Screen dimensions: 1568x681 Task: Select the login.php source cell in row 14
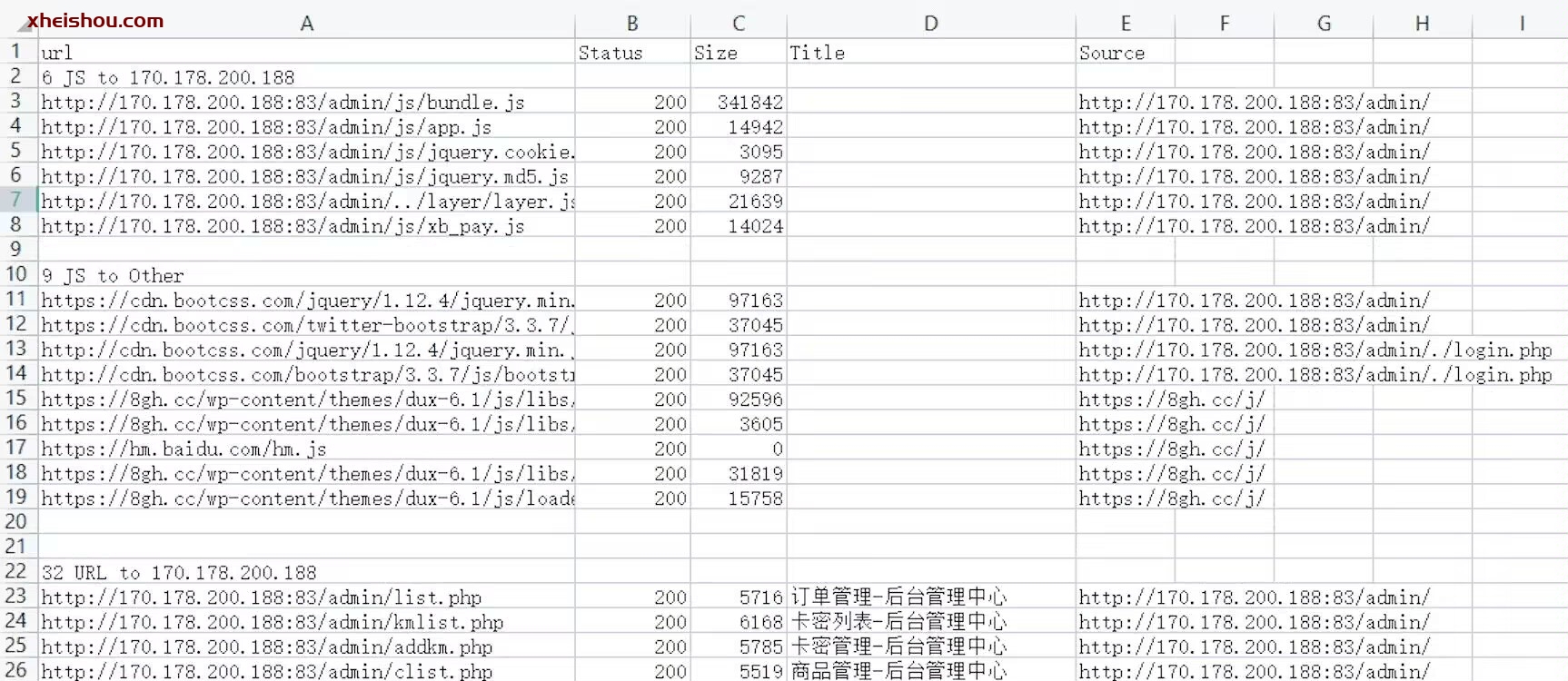coord(1315,374)
